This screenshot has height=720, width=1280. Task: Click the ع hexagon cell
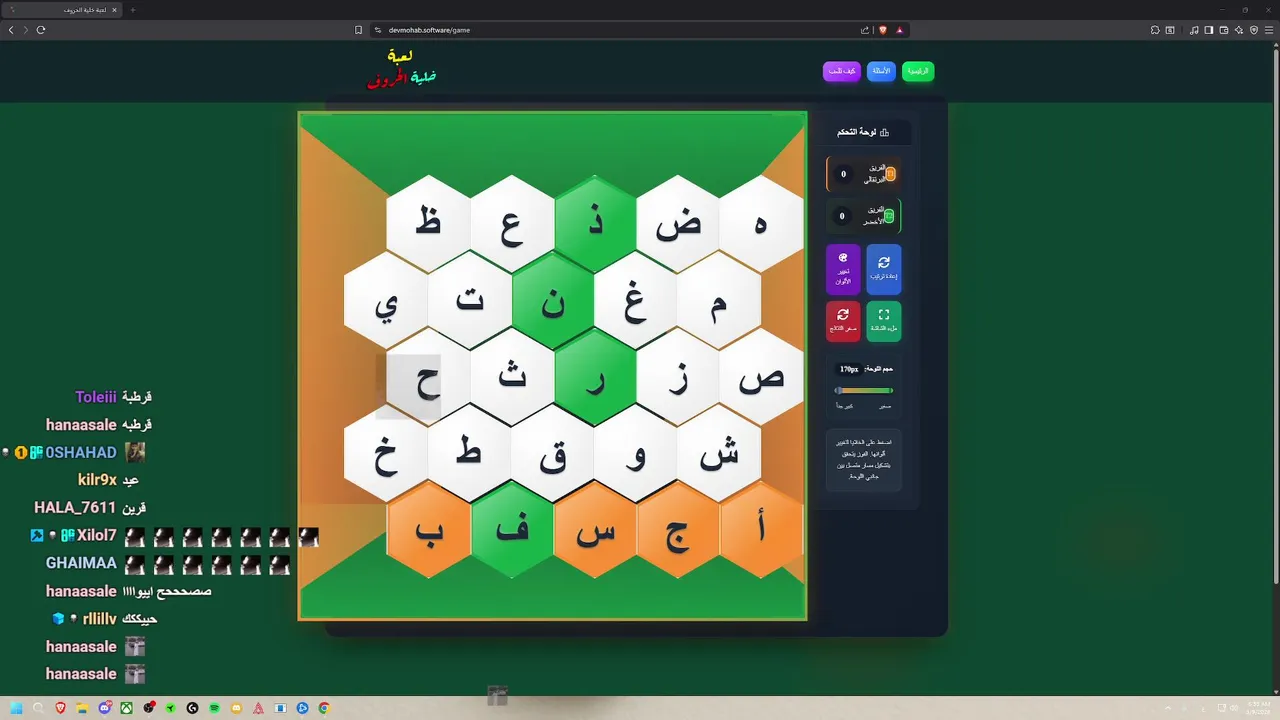click(x=512, y=223)
